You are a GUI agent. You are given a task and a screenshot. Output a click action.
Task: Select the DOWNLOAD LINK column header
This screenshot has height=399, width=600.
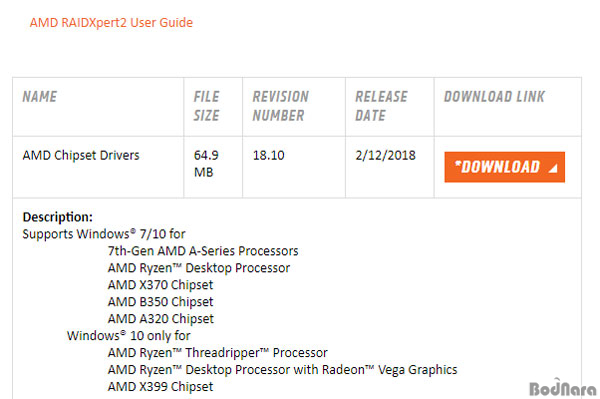pos(494,96)
